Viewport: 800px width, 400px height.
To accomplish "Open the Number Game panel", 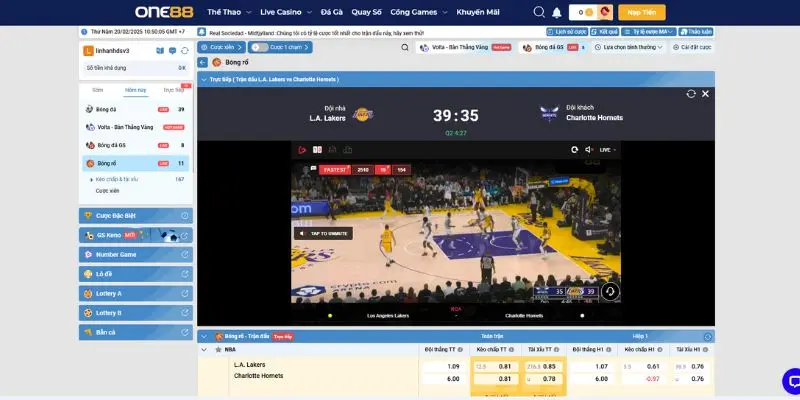I will 136,255.
